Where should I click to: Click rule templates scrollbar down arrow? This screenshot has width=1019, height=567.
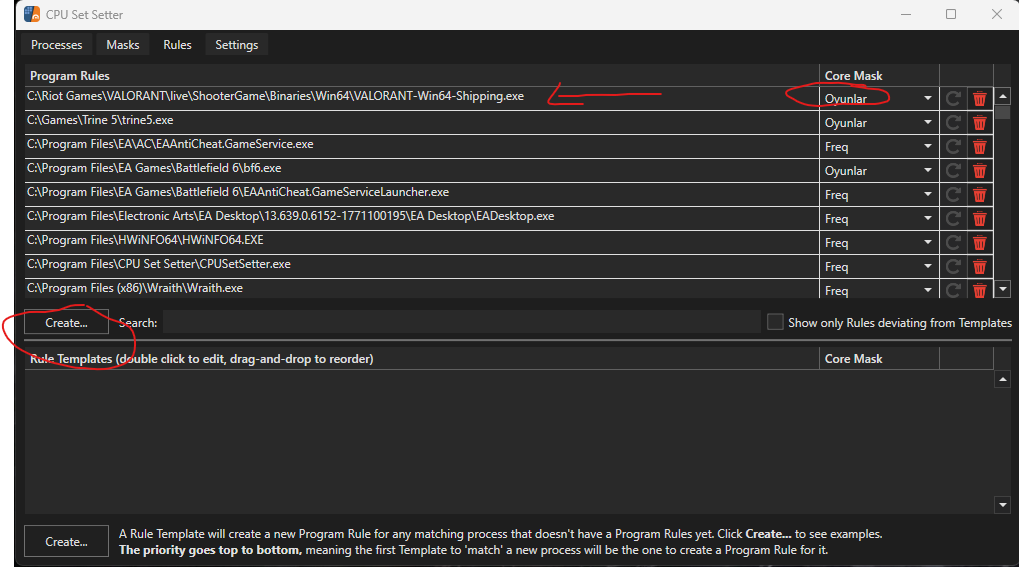tap(1003, 505)
